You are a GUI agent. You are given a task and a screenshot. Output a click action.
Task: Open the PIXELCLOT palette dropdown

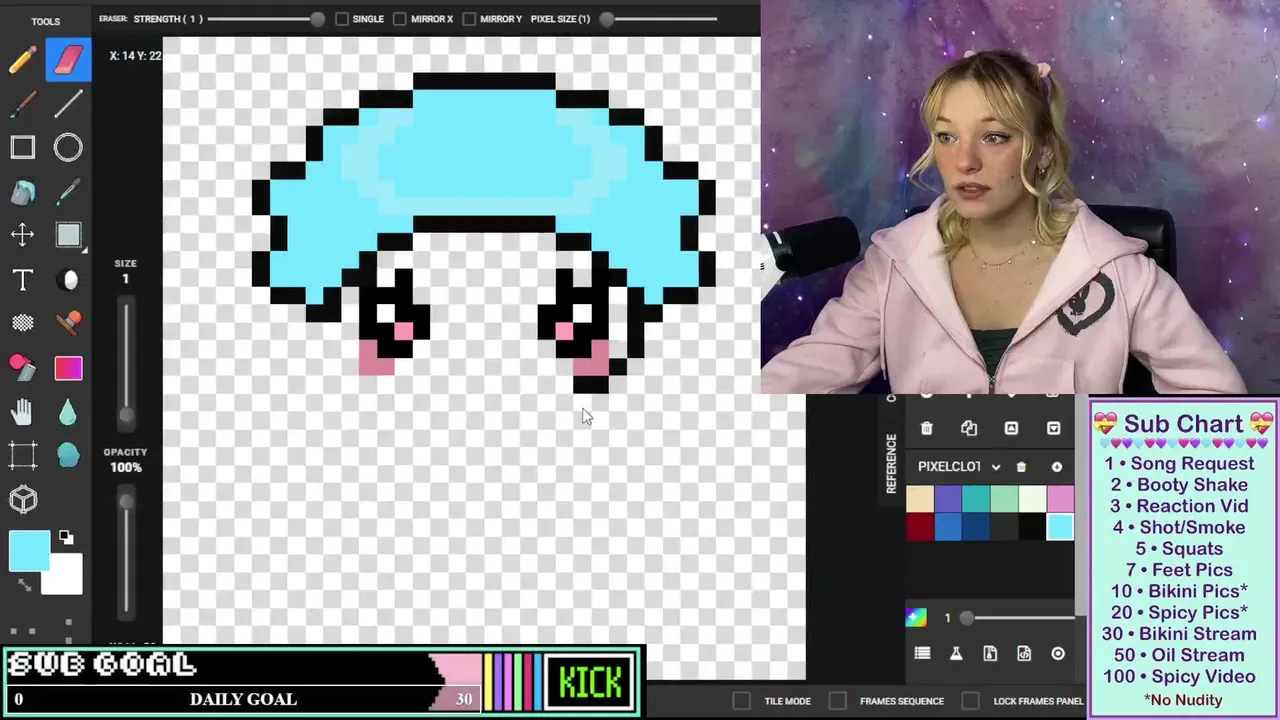(x=960, y=467)
